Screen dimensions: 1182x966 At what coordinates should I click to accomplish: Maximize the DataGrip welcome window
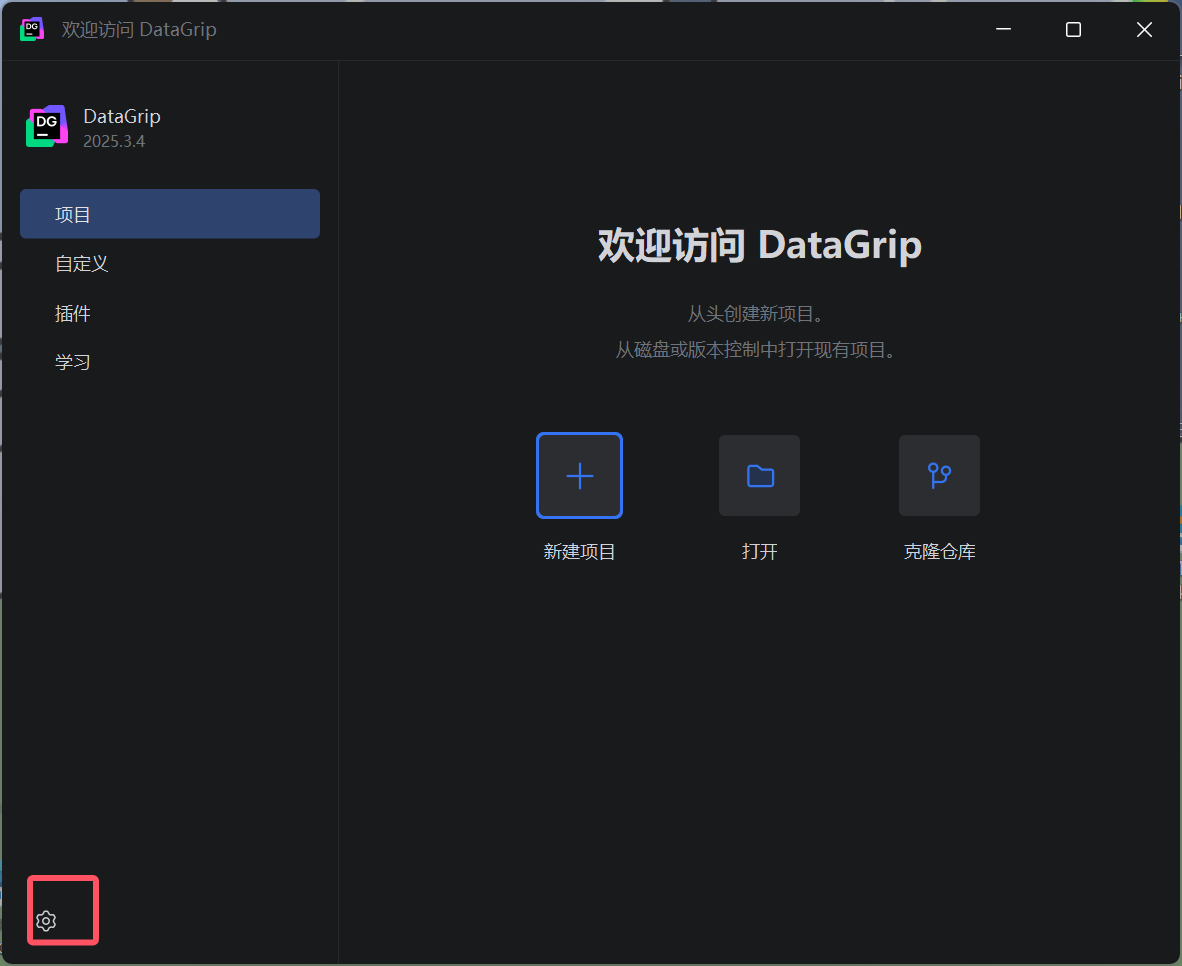point(1073,29)
